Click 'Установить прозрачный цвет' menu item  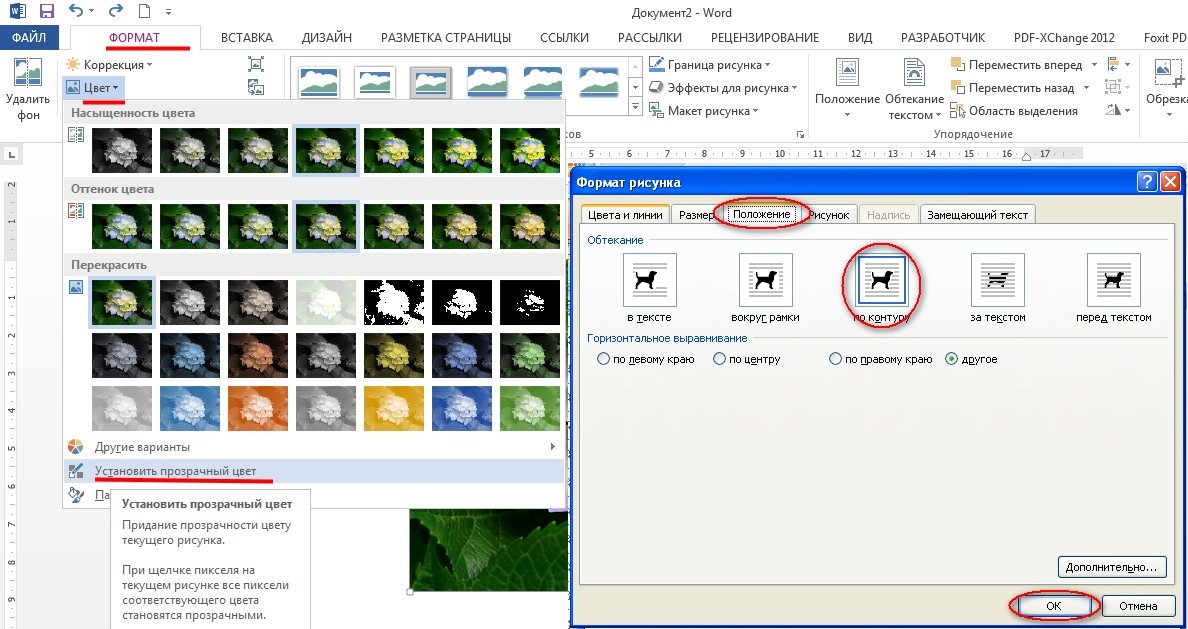pyautogui.click(x=175, y=471)
